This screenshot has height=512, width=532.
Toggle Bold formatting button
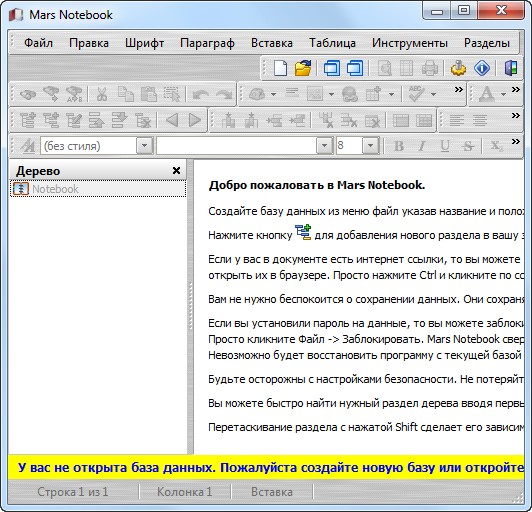tap(399, 146)
